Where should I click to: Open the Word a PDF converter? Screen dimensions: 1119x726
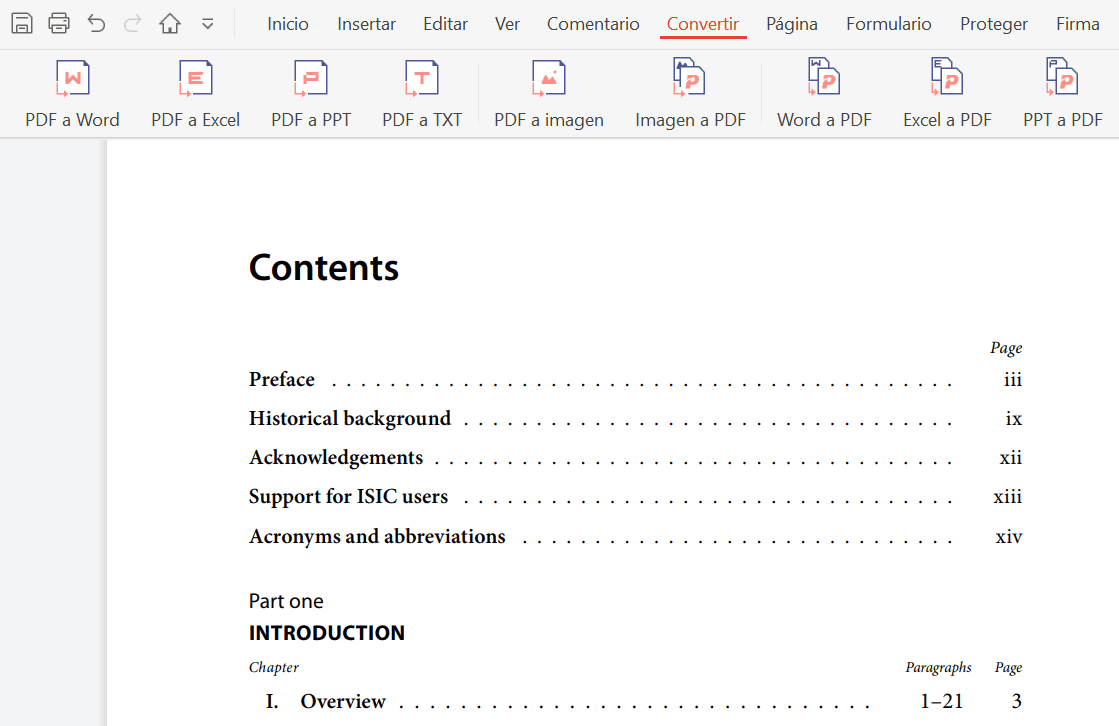point(824,93)
